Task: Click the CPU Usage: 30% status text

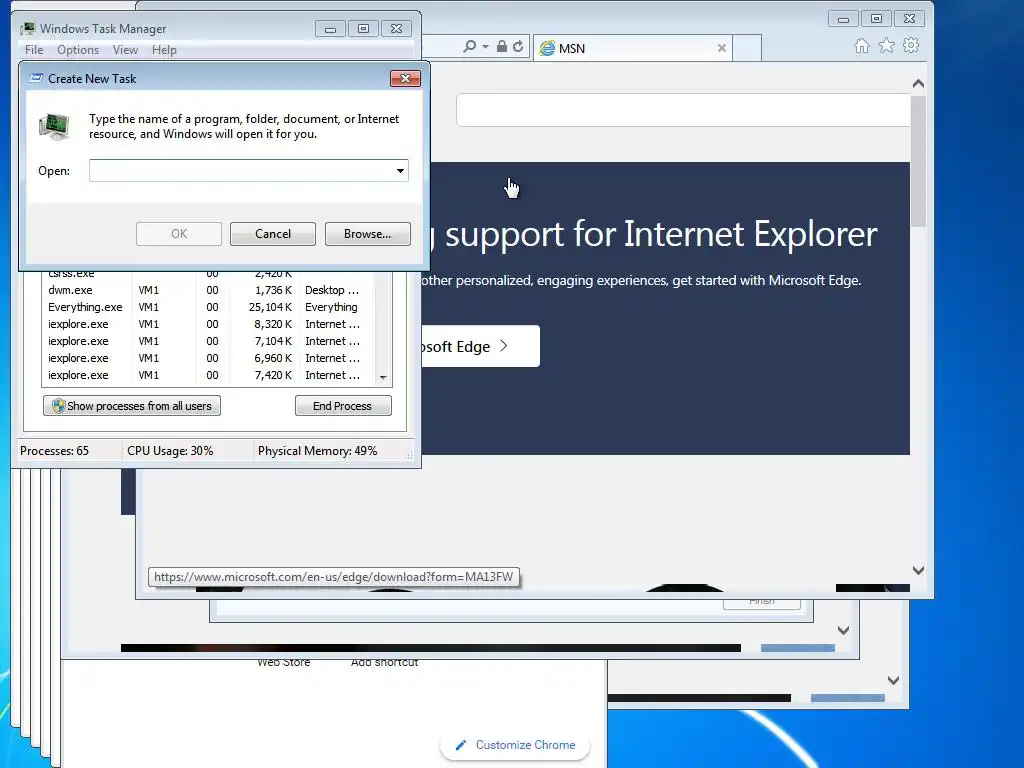Action: click(170, 451)
